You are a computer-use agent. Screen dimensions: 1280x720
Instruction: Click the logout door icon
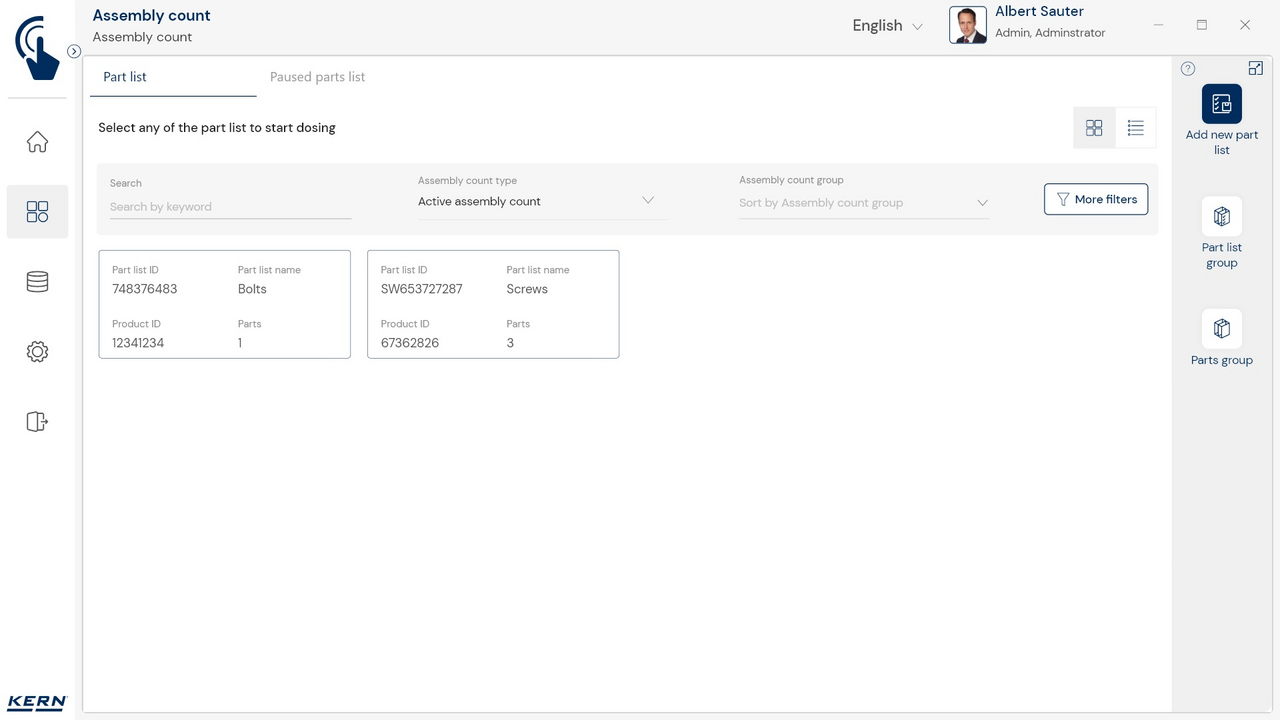coord(37,422)
